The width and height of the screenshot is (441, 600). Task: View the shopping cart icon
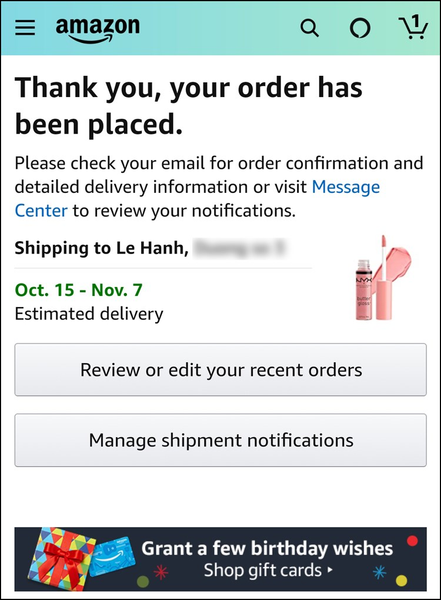click(x=413, y=28)
